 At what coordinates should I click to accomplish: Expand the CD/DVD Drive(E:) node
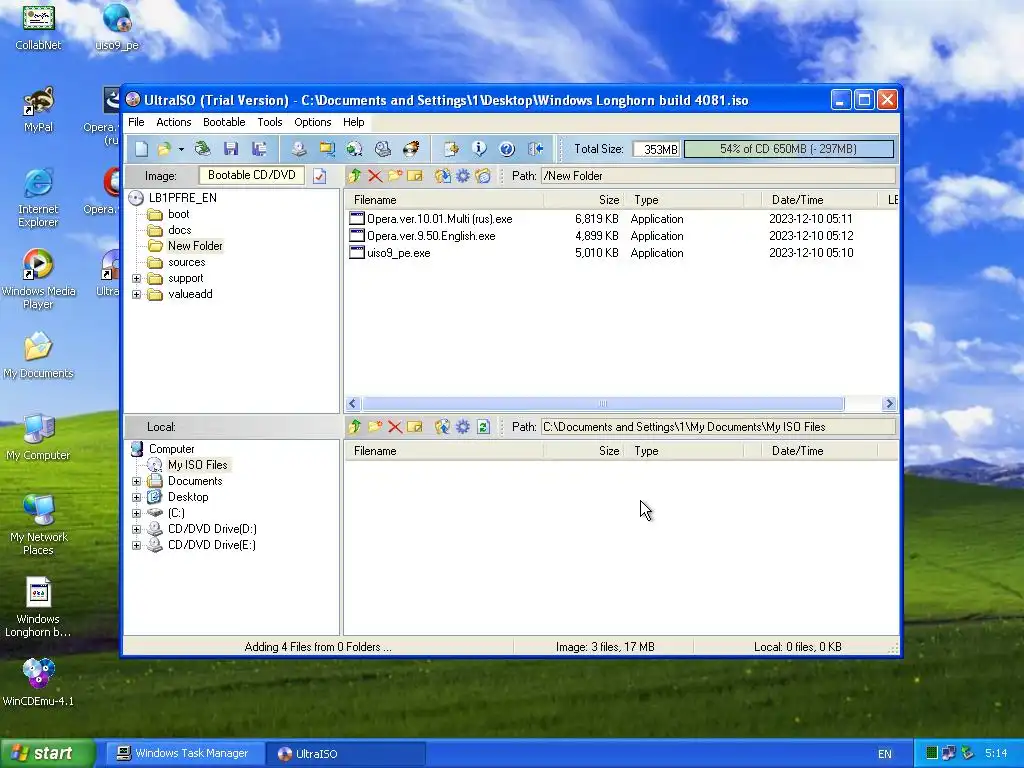coord(136,545)
